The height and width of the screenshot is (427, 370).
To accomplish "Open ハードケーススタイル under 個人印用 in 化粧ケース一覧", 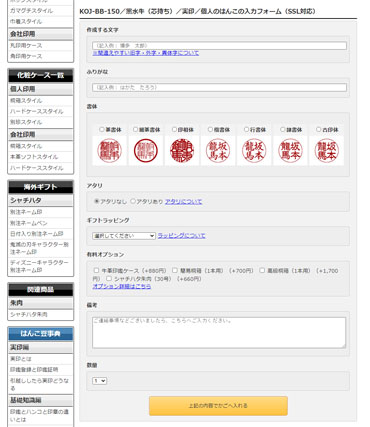I will point(37,111).
